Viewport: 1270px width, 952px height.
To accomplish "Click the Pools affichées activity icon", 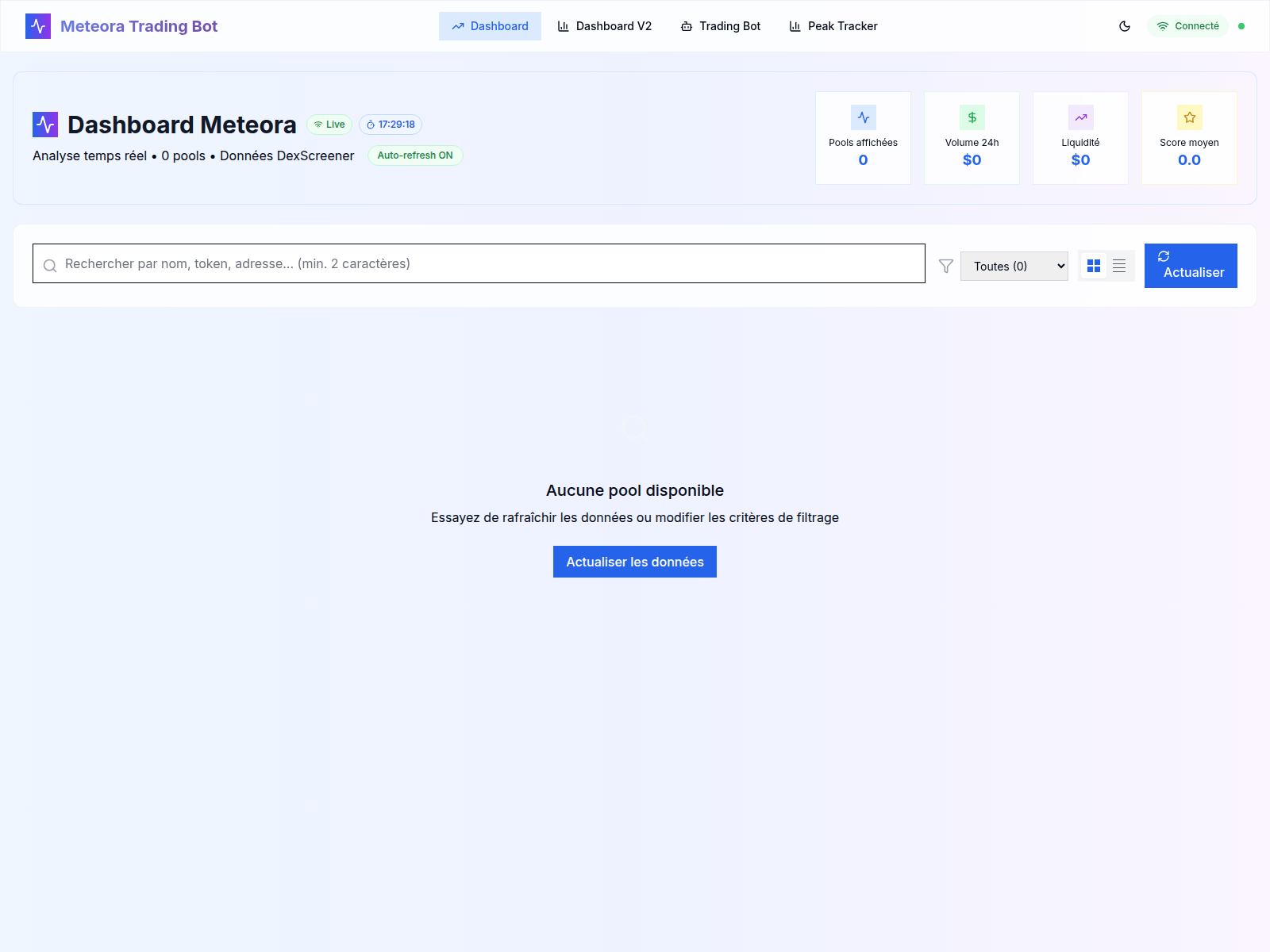I will pos(864,117).
